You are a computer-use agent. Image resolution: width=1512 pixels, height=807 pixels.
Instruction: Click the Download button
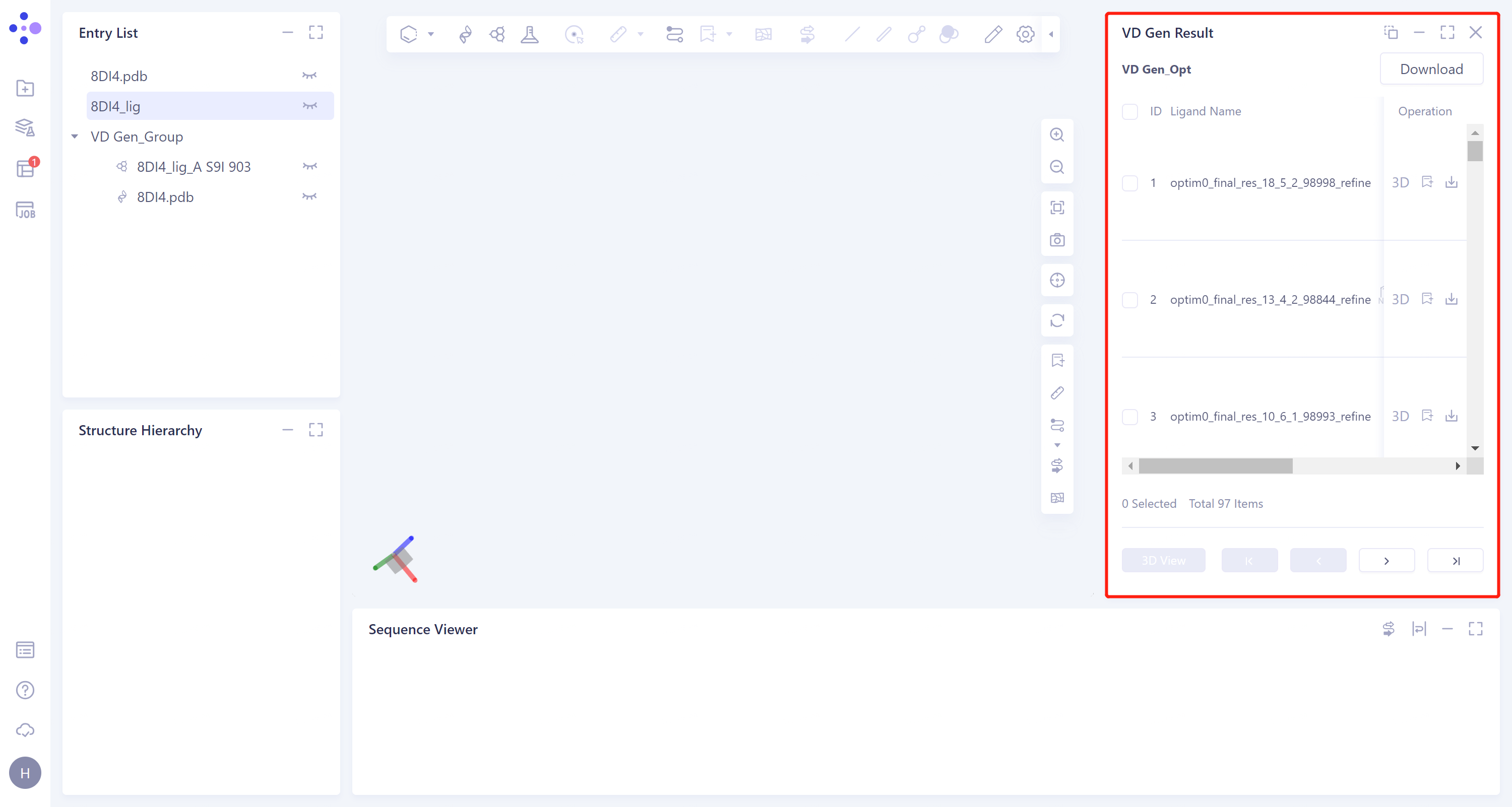coord(1430,69)
